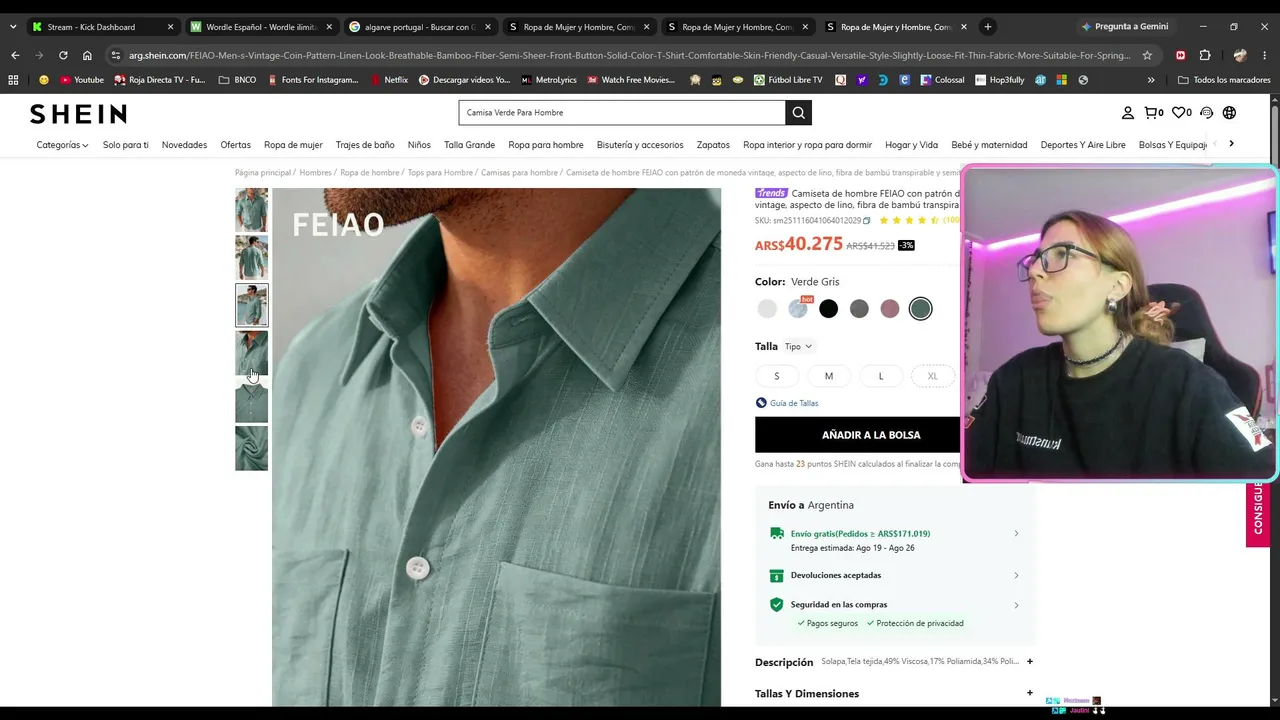1280x720 pixels.
Task: Click the browser back arrow
Action: pos(14,55)
